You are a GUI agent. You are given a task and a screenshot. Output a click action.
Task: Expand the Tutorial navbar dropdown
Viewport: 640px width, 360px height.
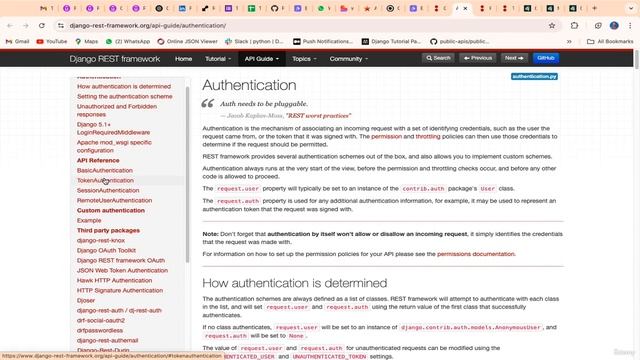pos(218,59)
